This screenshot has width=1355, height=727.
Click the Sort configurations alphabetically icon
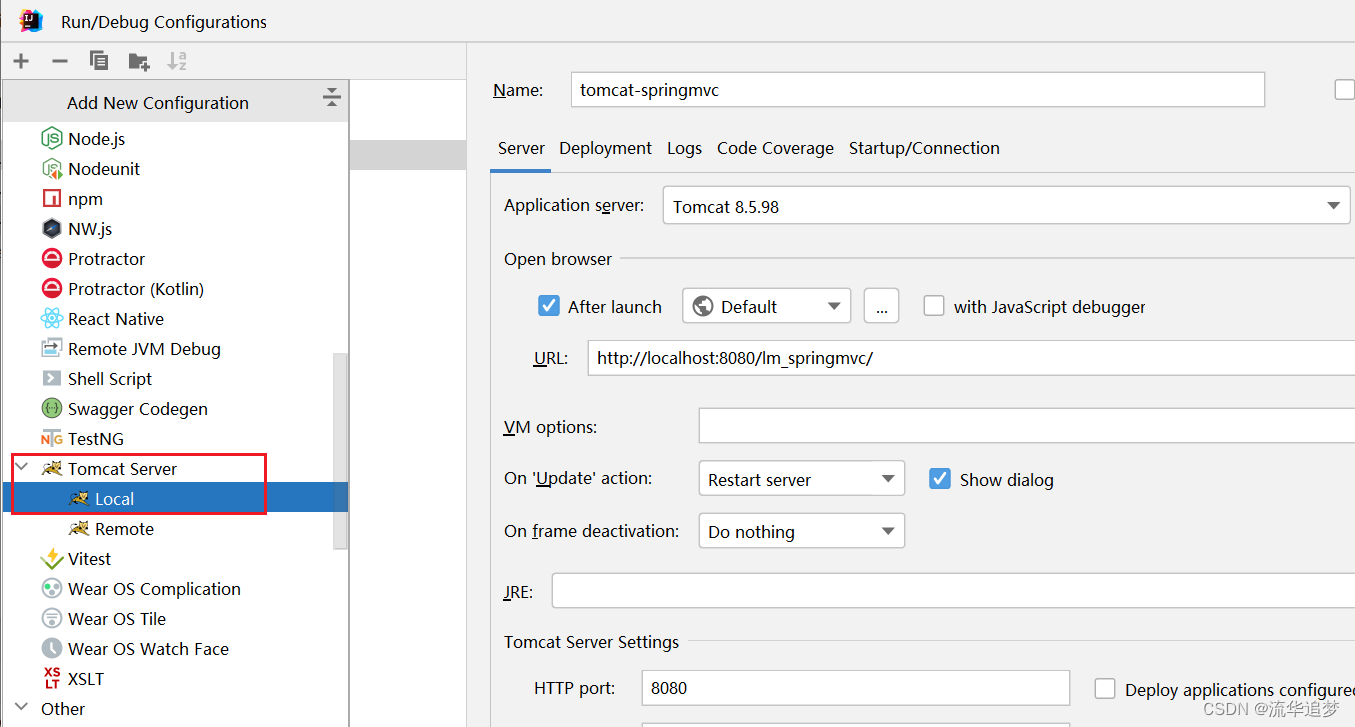(x=177, y=61)
